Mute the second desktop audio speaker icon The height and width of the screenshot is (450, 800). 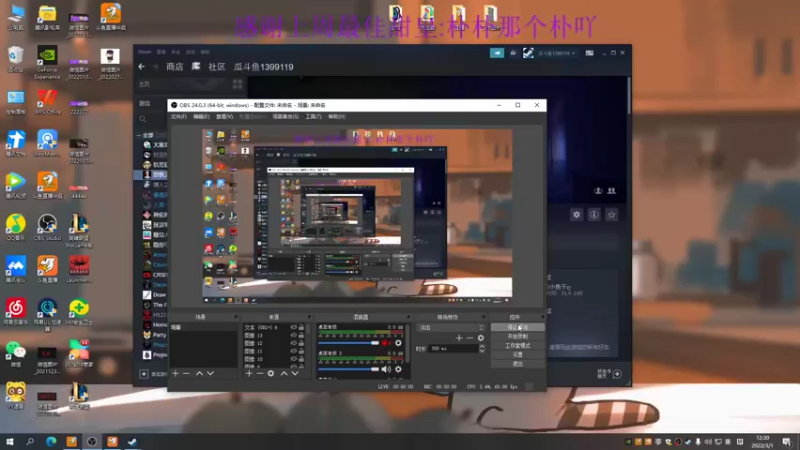(386, 369)
